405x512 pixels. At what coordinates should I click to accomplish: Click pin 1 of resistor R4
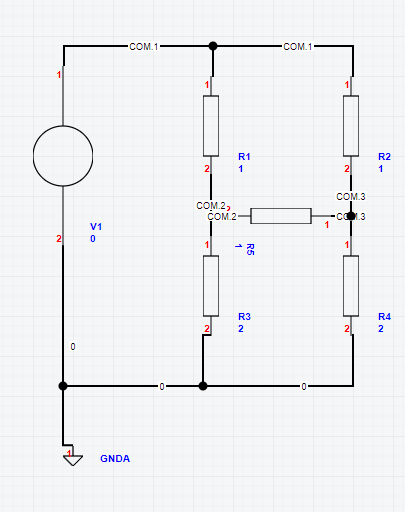tap(347, 245)
